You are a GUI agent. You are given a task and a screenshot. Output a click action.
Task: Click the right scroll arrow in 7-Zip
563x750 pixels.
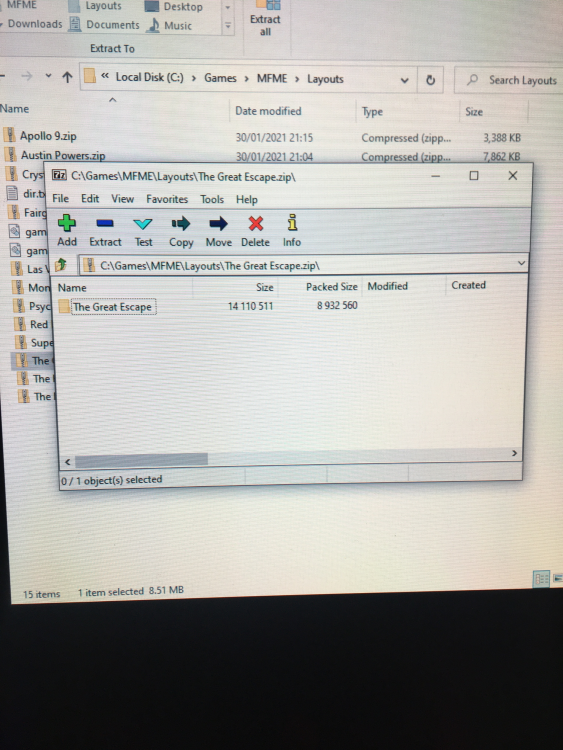point(514,453)
